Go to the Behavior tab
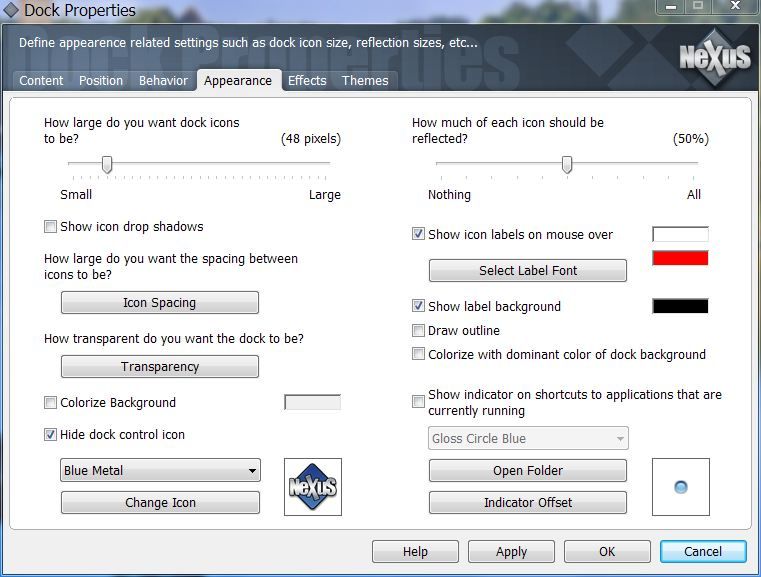761x577 pixels. point(163,81)
